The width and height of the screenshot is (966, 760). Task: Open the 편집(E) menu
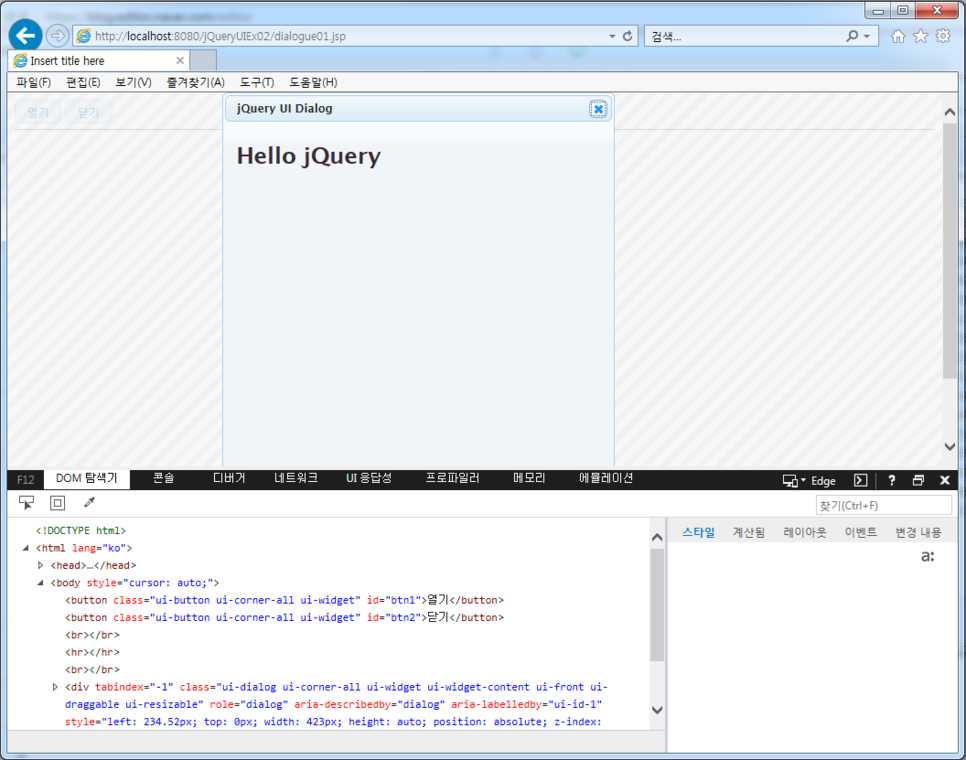coord(83,82)
